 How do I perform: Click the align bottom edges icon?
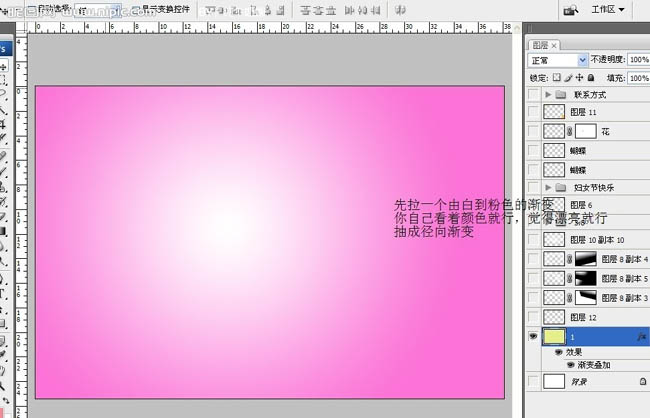(x=236, y=10)
